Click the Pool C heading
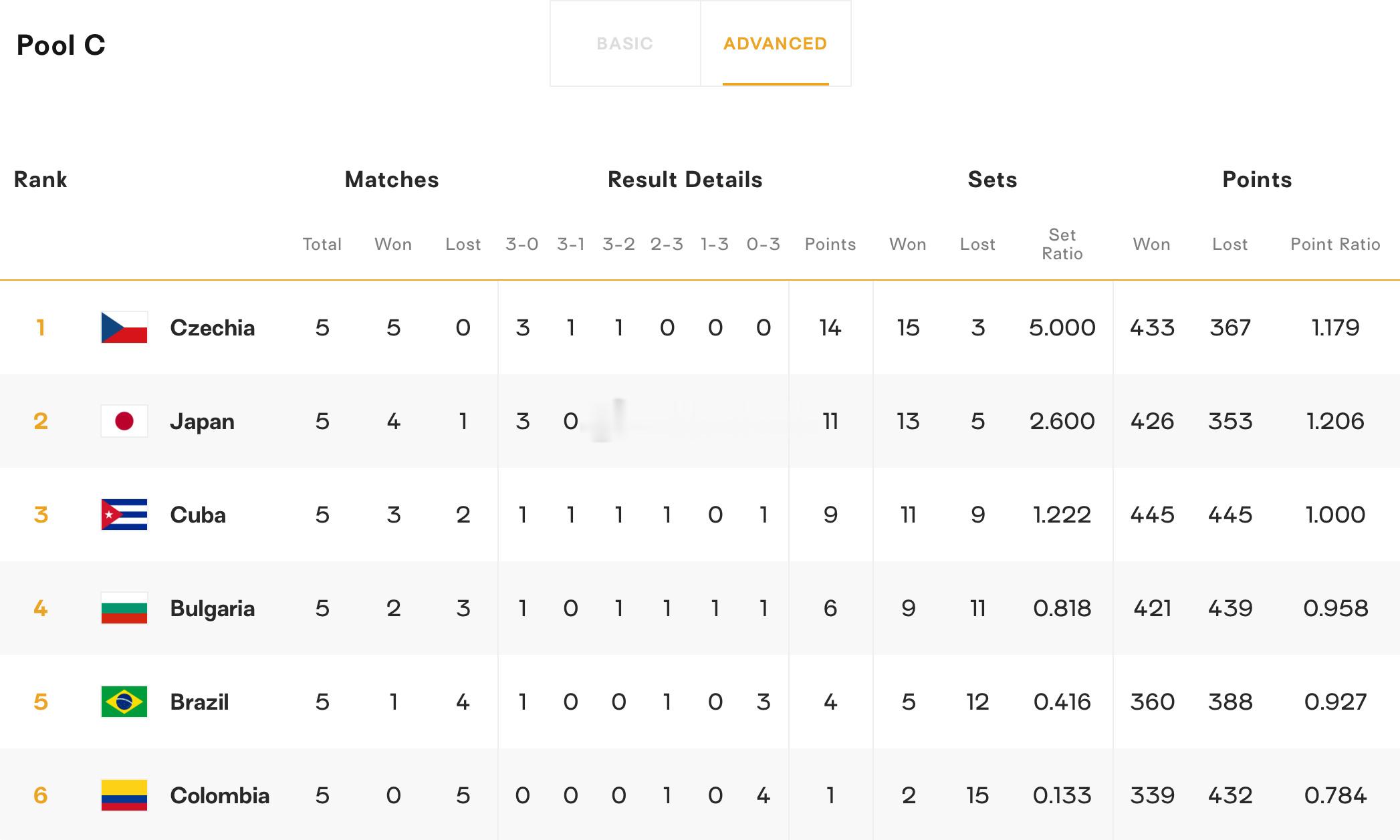This screenshot has height=840, width=1400. click(x=61, y=45)
